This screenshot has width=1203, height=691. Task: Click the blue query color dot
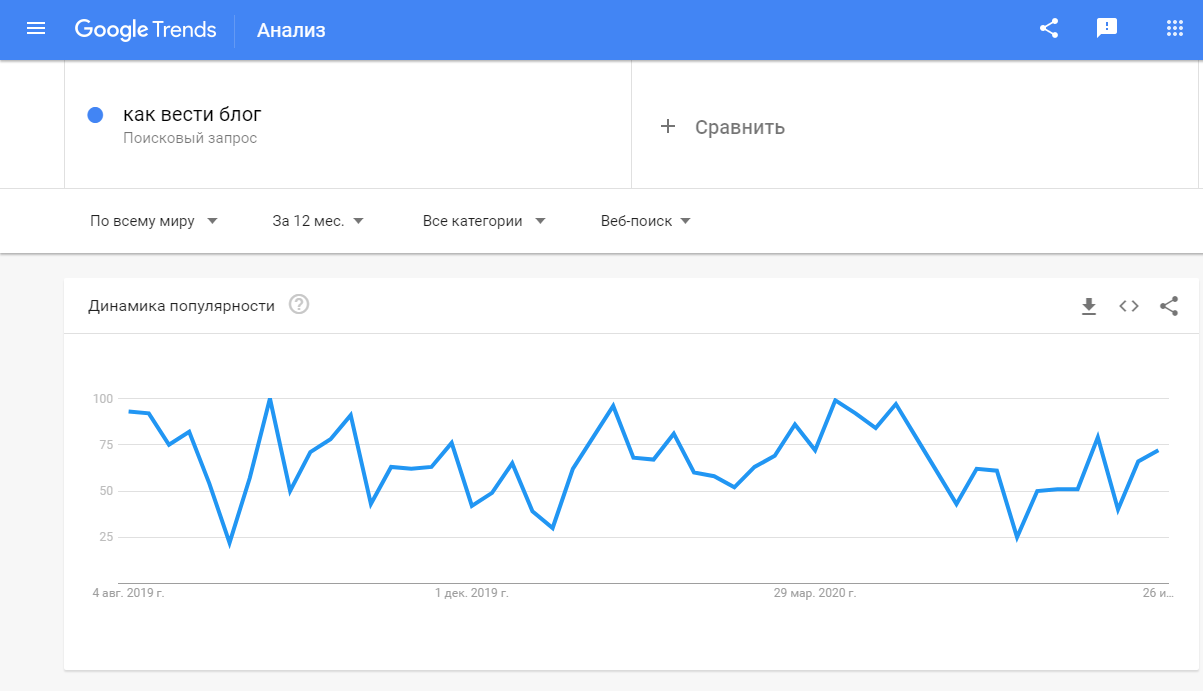click(96, 115)
